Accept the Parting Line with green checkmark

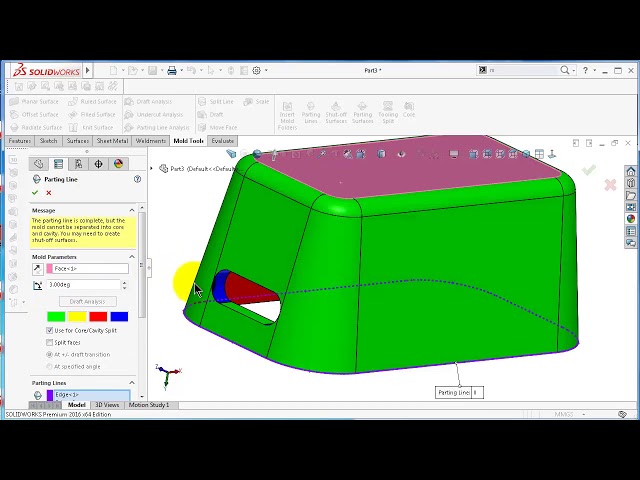click(35, 193)
